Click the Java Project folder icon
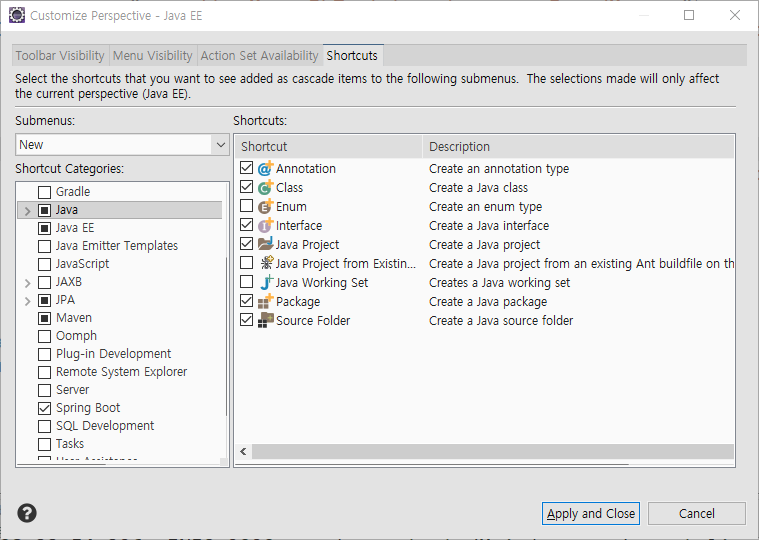This screenshot has width=759, height=540. (265, 244)
